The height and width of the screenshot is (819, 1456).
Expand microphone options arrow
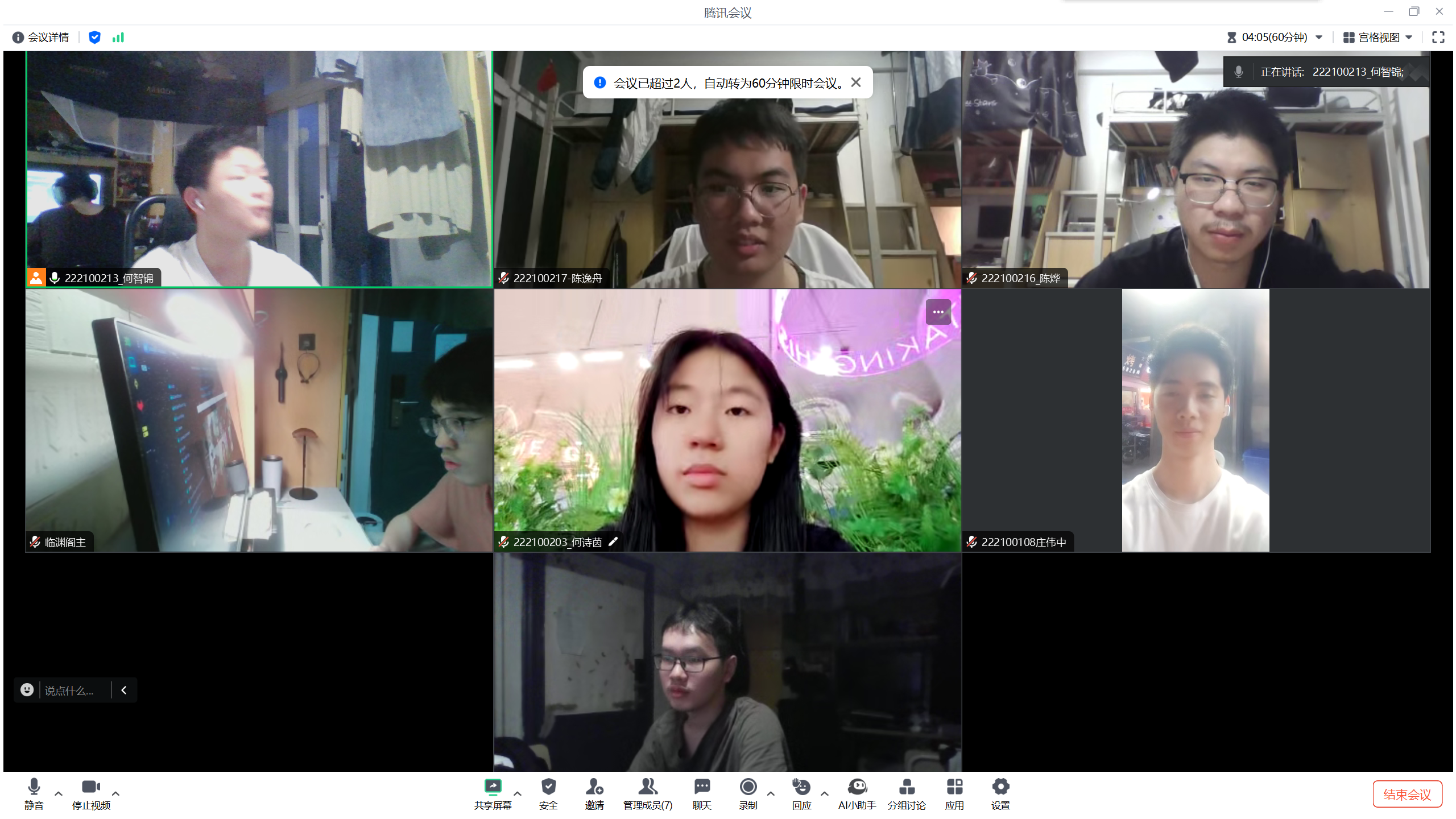59,793
